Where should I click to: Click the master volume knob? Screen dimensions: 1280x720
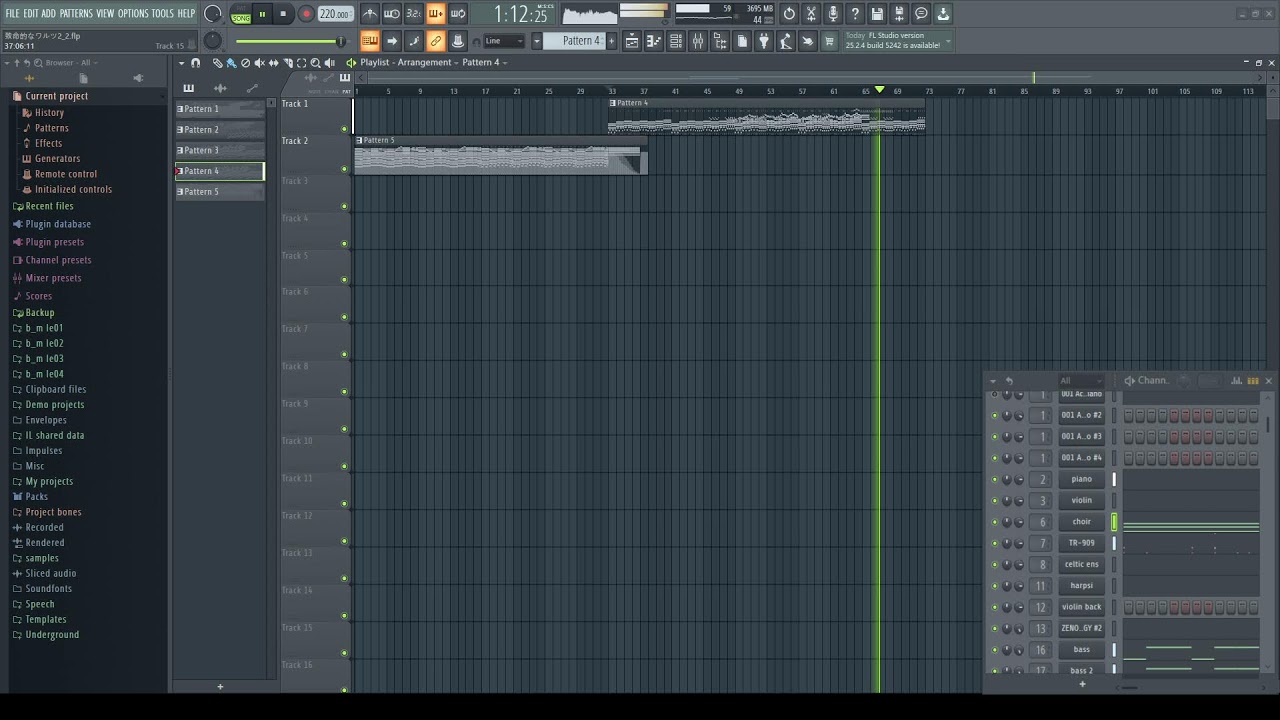click(x=213, y=14)
